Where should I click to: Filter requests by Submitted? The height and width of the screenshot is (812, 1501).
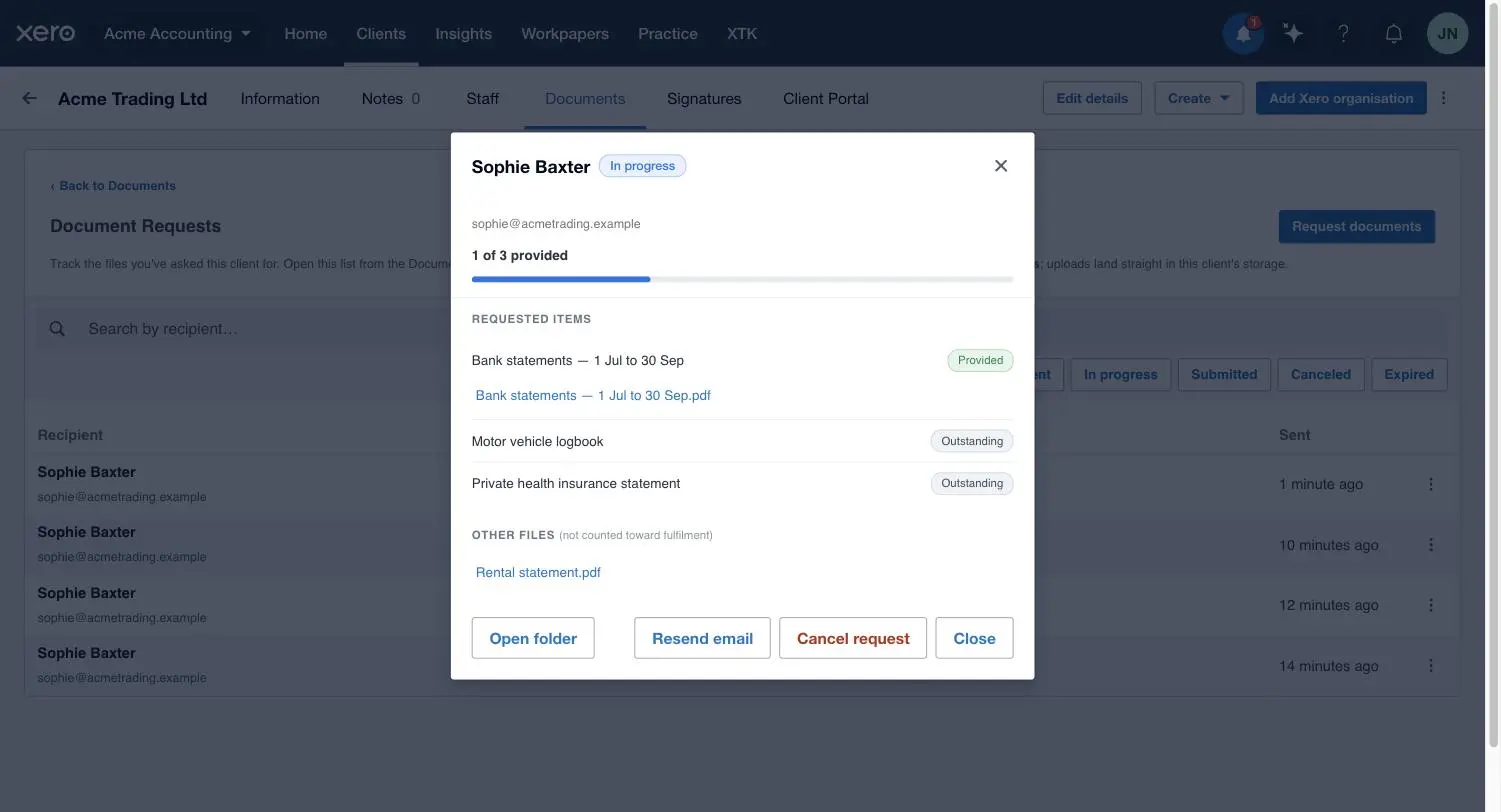(x=1224, y=375)
